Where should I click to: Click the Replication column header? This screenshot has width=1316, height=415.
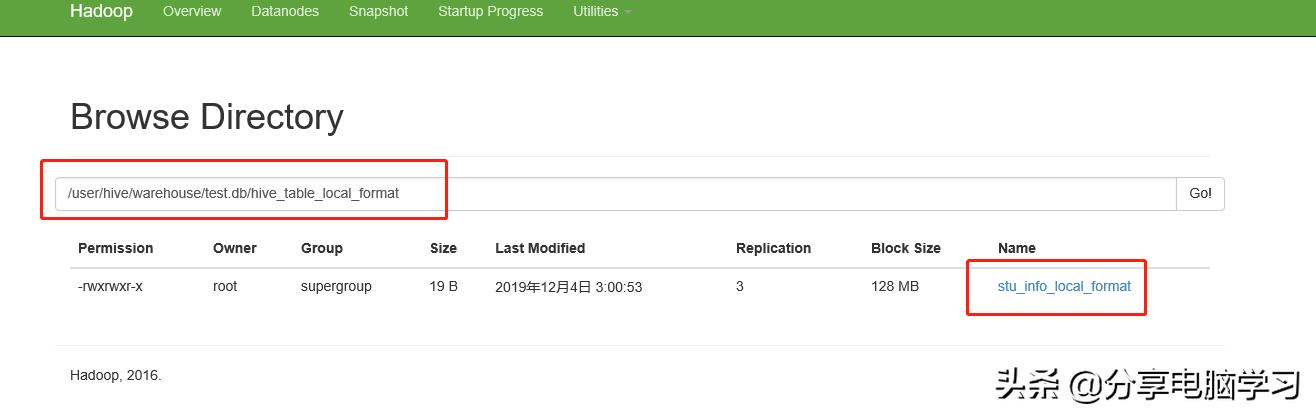click(x=773, y=248)
